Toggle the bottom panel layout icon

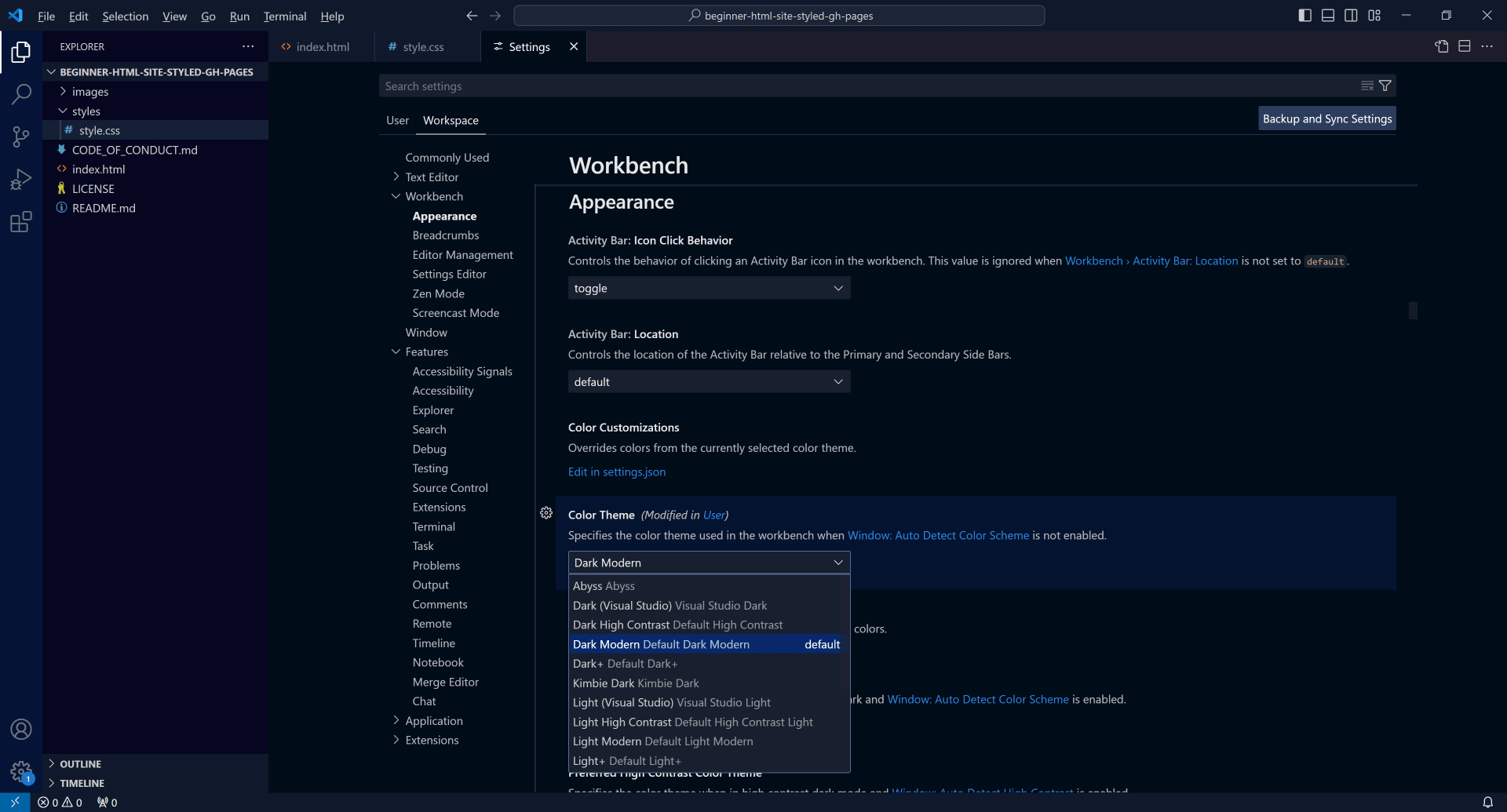pyautogui.click(x=1328, y=16)
